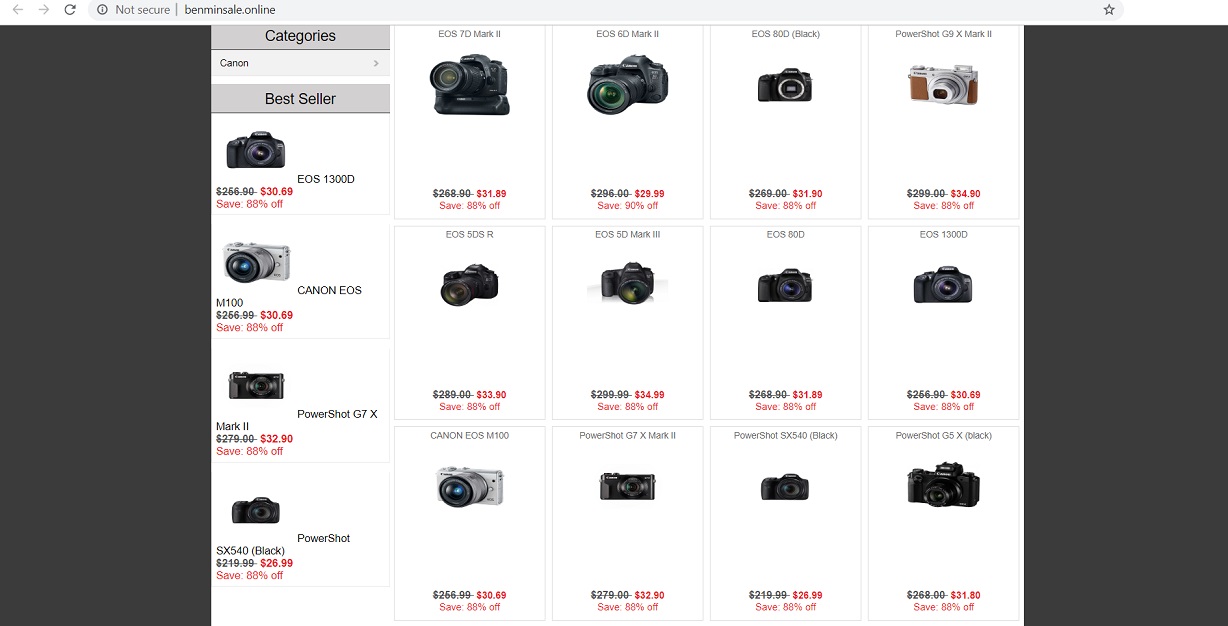Click the $31.89 price under EOS 7D Mark II
Viewport: 1228px width, 626px height.
[x=491, y=194]
